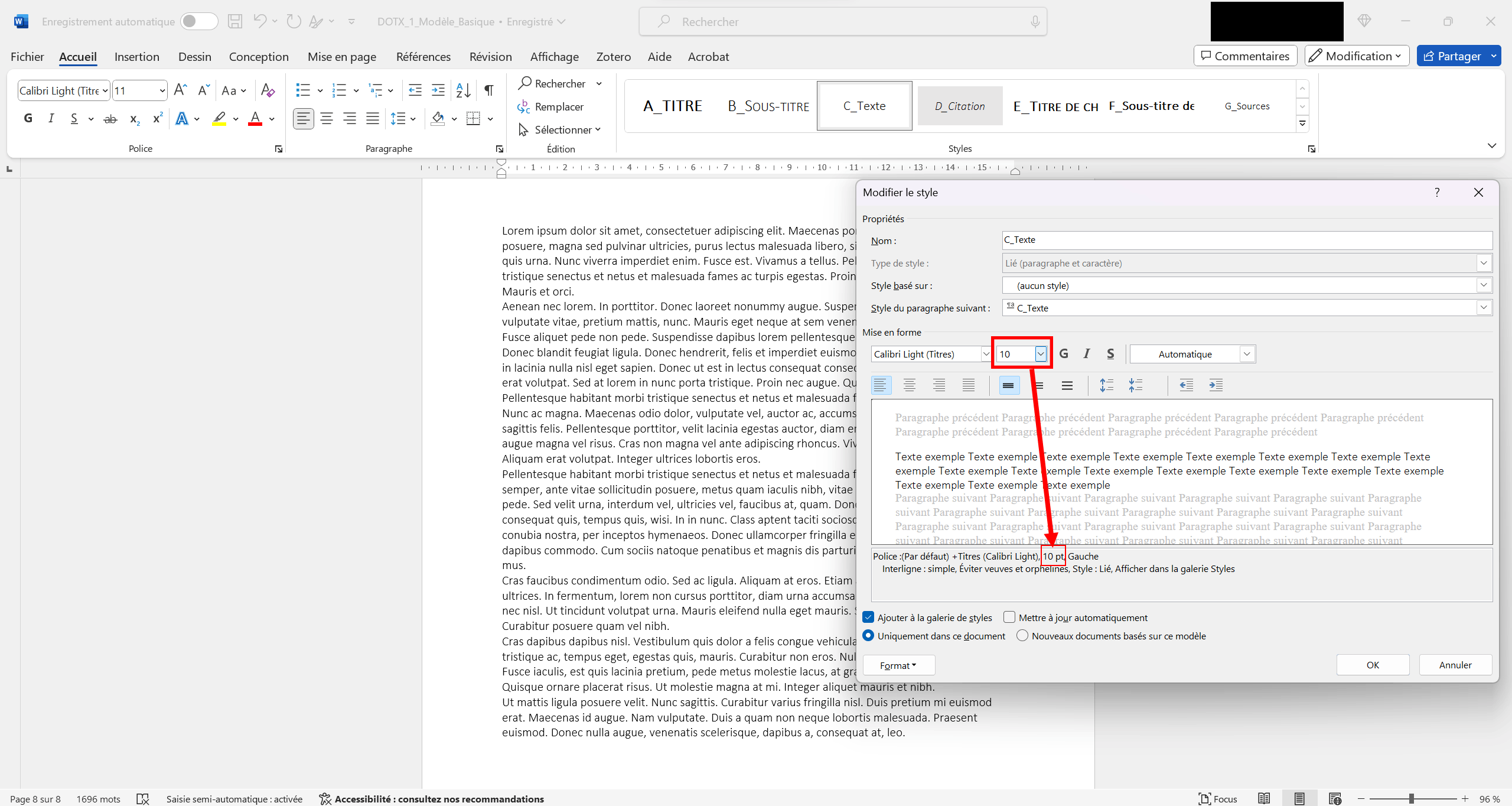Open the Automatique font color dropdown
1512x806 pixels.
pos(1247,354)
